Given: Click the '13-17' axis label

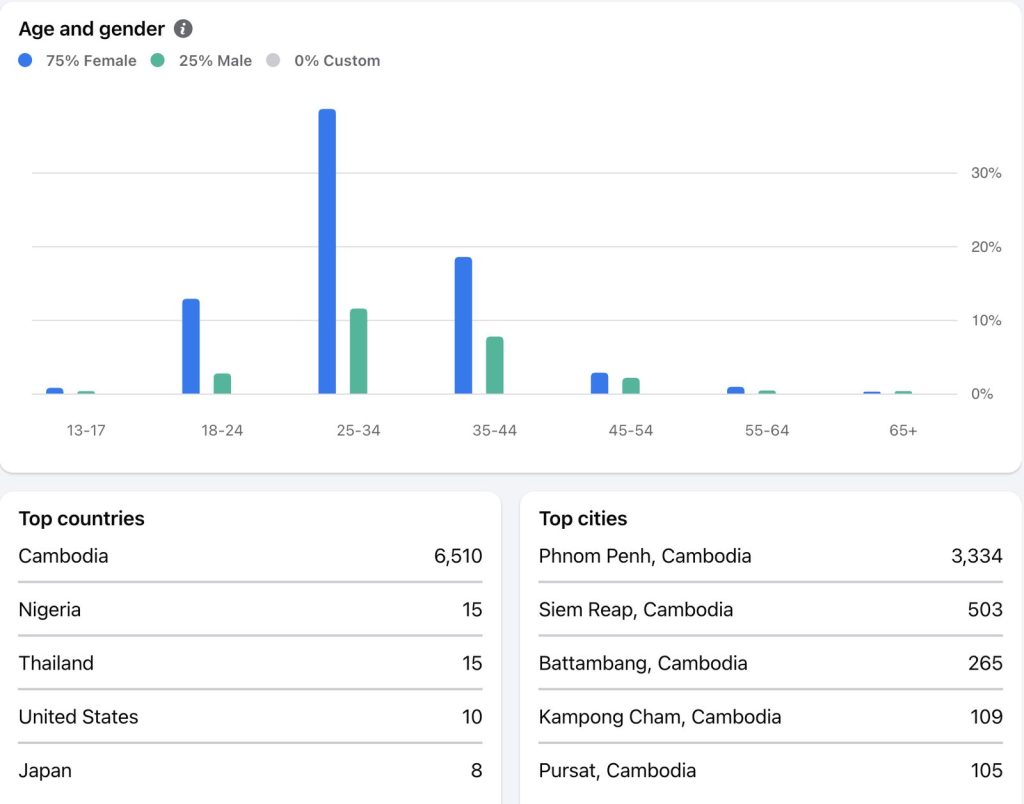Looking at the screenshot, I should pyautogui.click(x=86, y=430).
